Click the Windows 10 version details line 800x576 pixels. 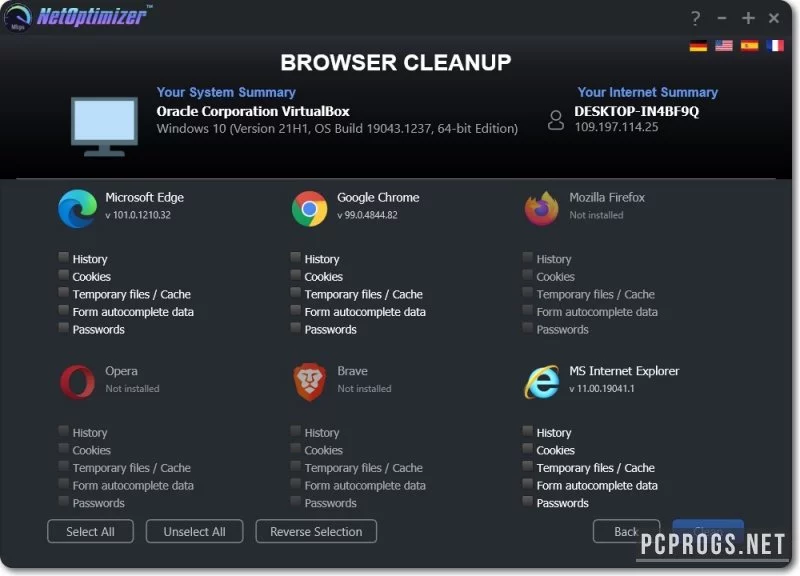[x=337, y=129]
